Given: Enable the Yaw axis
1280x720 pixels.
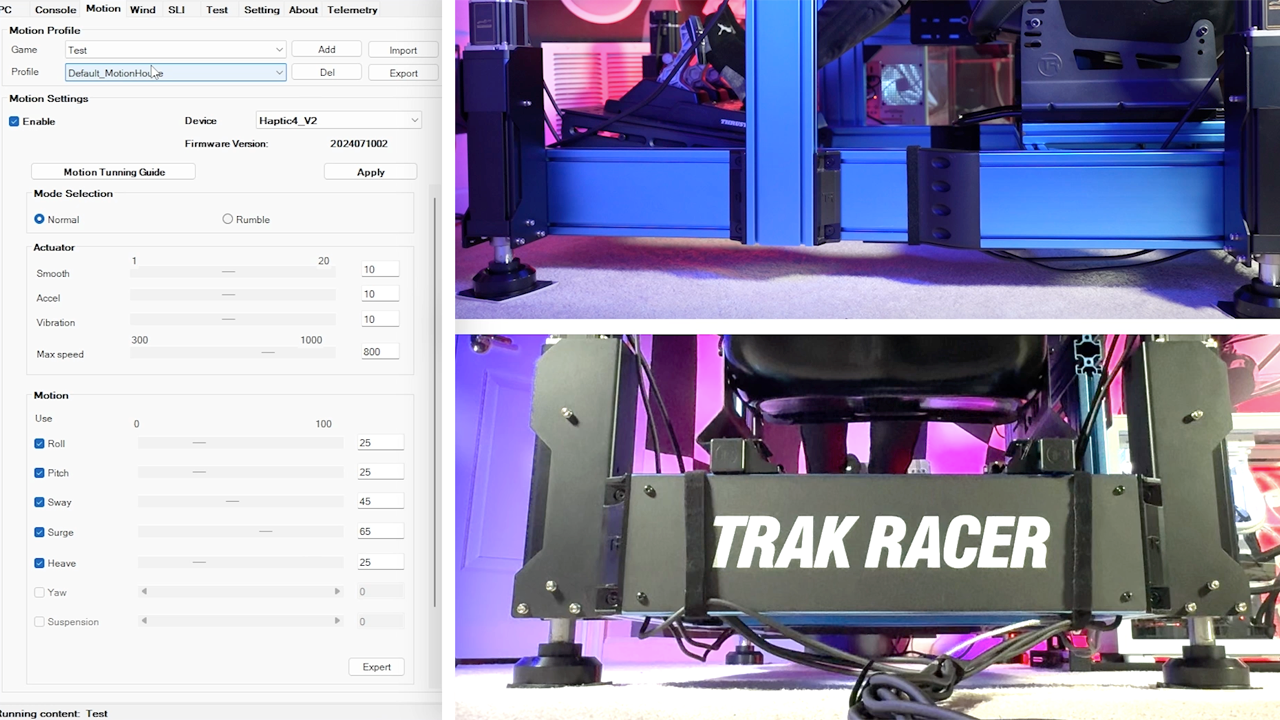Looking at the screenshot, I should pos(39,592).
